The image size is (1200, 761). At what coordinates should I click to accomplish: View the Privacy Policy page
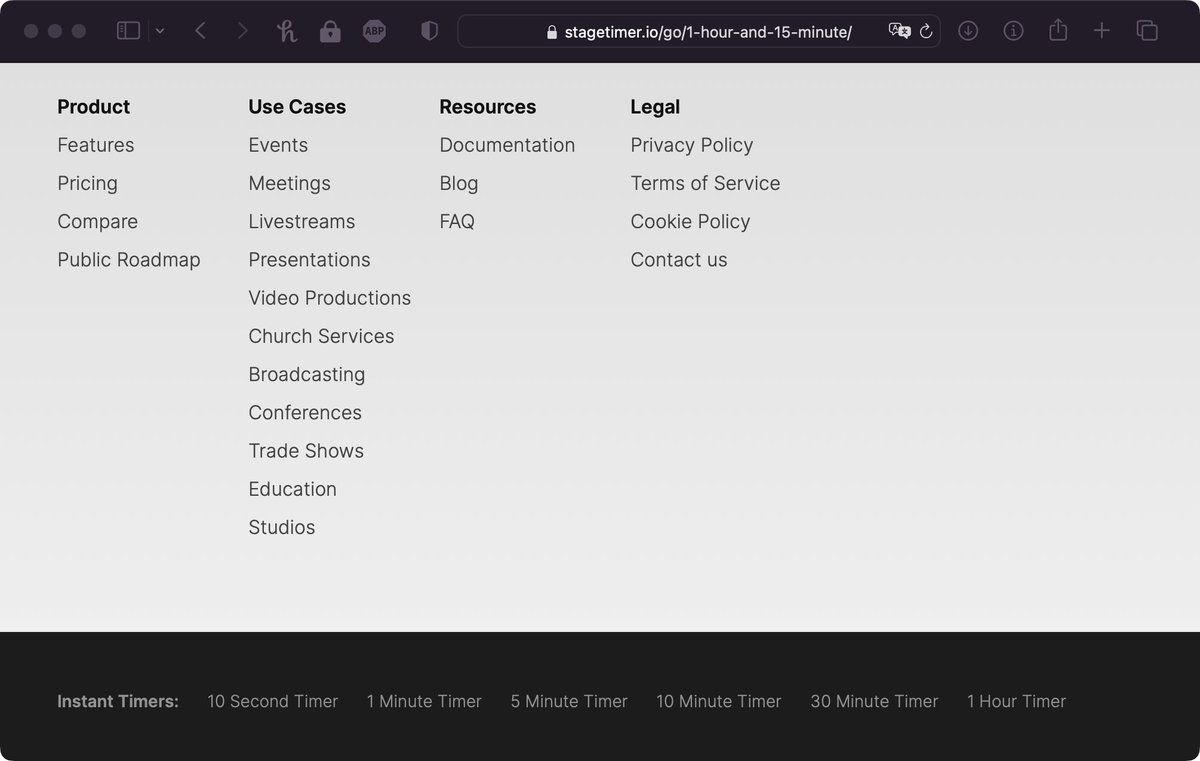[692, 145]
